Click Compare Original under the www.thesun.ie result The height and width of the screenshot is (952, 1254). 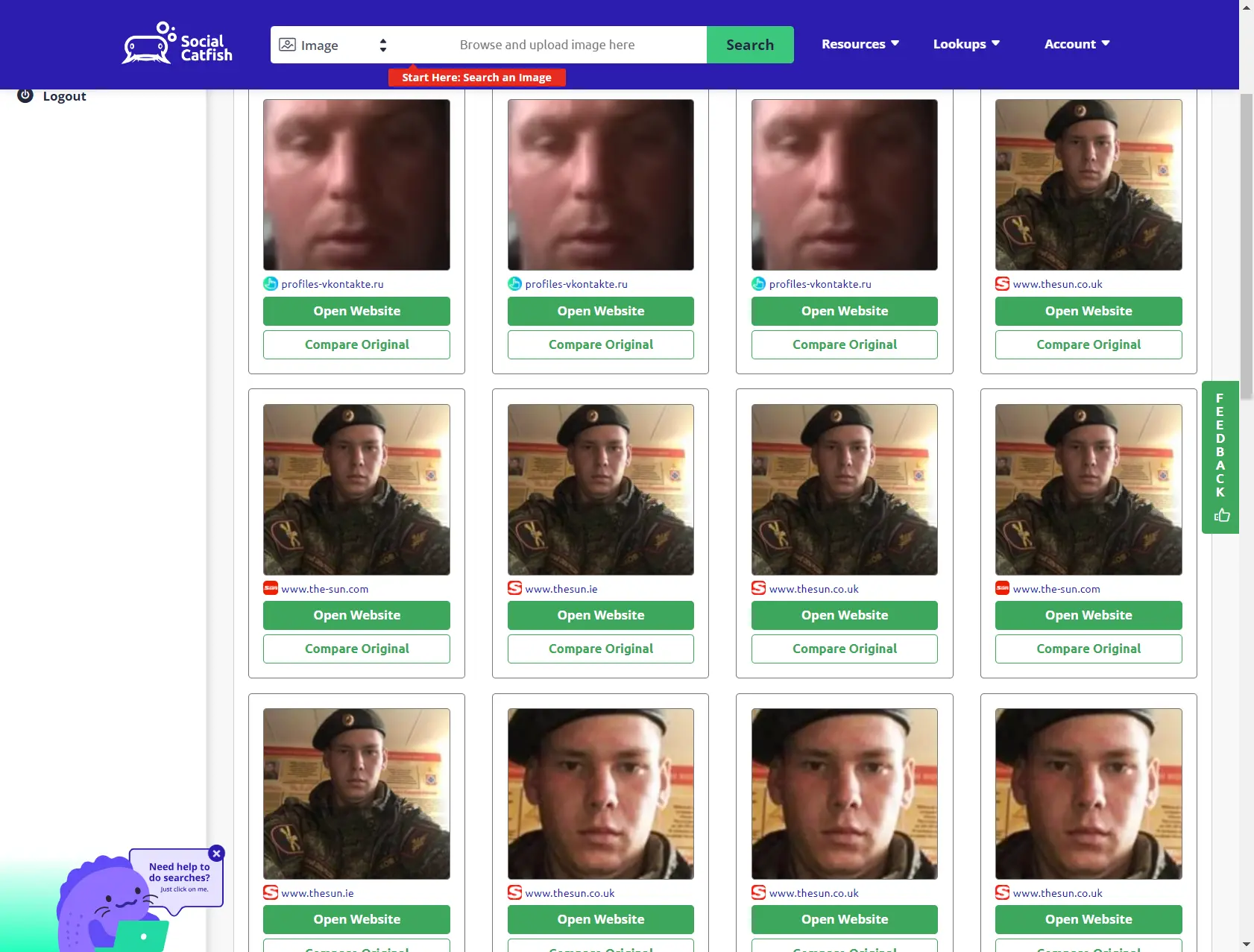click(600, 649)
